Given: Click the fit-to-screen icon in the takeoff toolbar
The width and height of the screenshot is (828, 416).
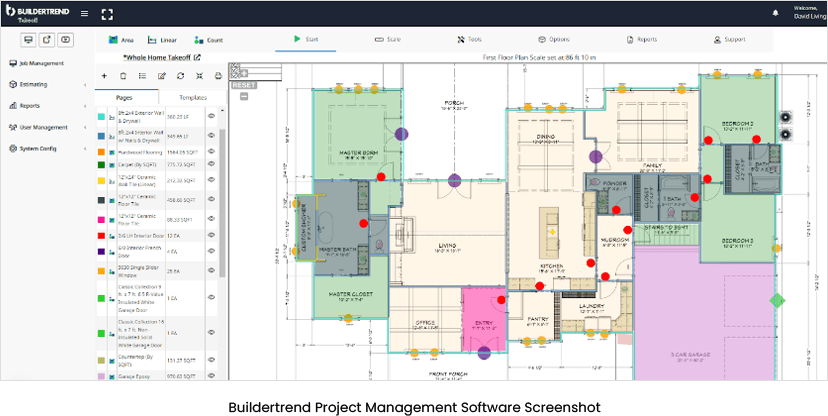Looking at the screenshot, I should point(199,75).
